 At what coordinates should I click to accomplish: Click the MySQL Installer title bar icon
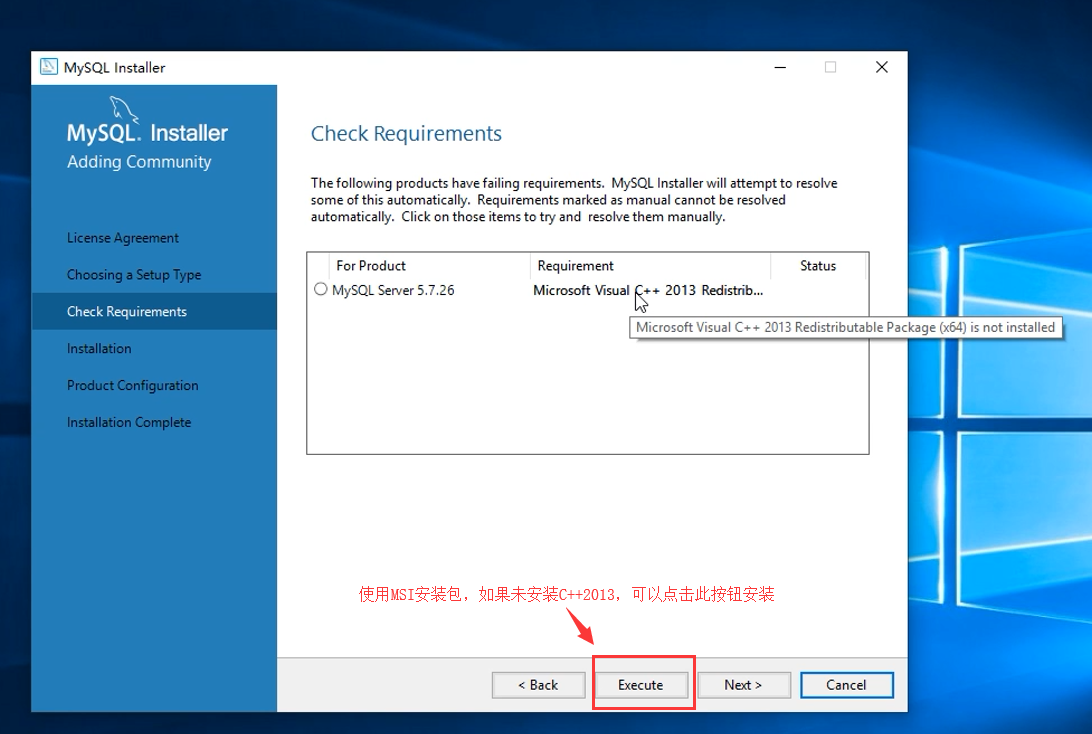click(x=49, y=67)
